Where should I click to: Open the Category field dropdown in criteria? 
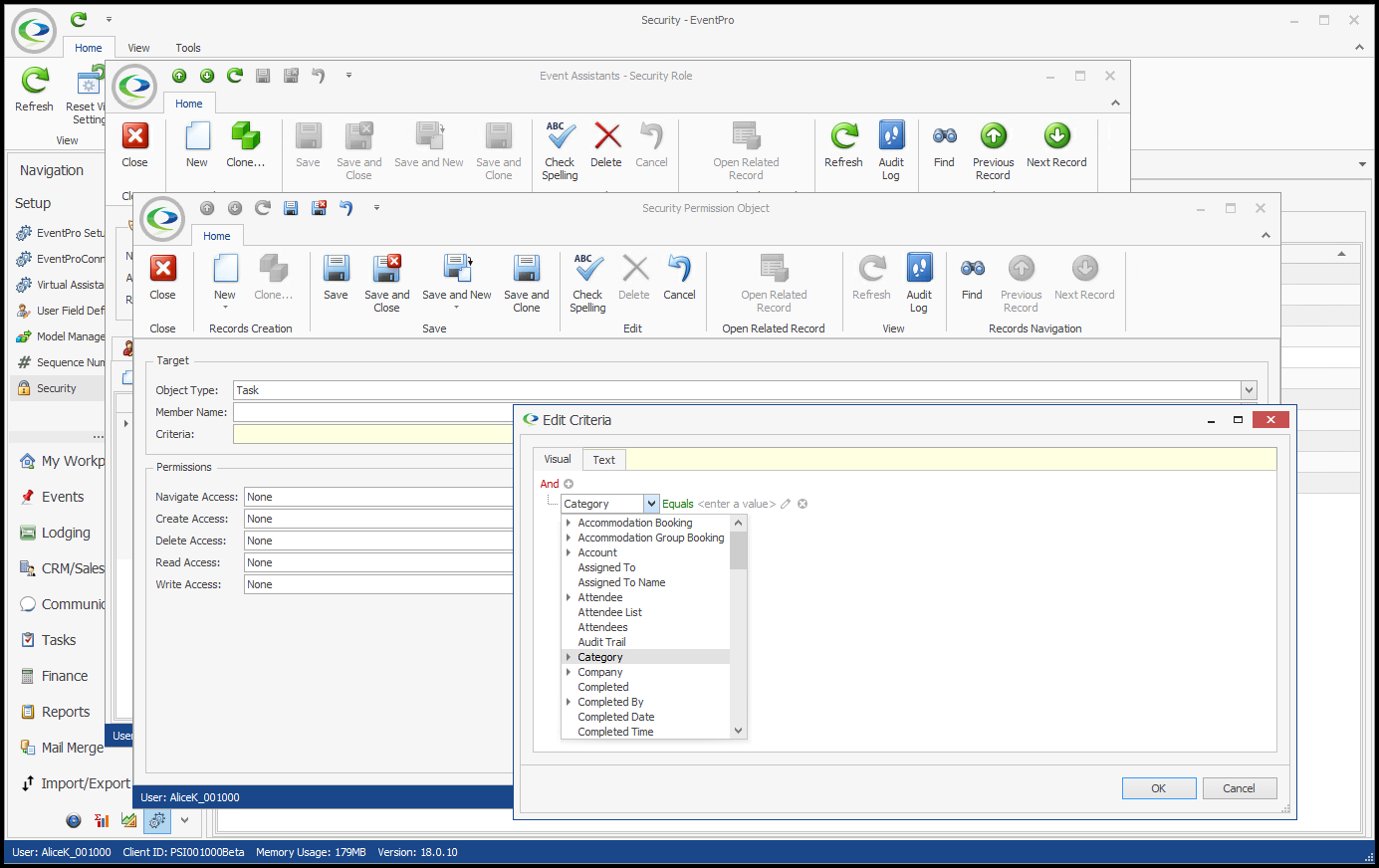point(651,504)
